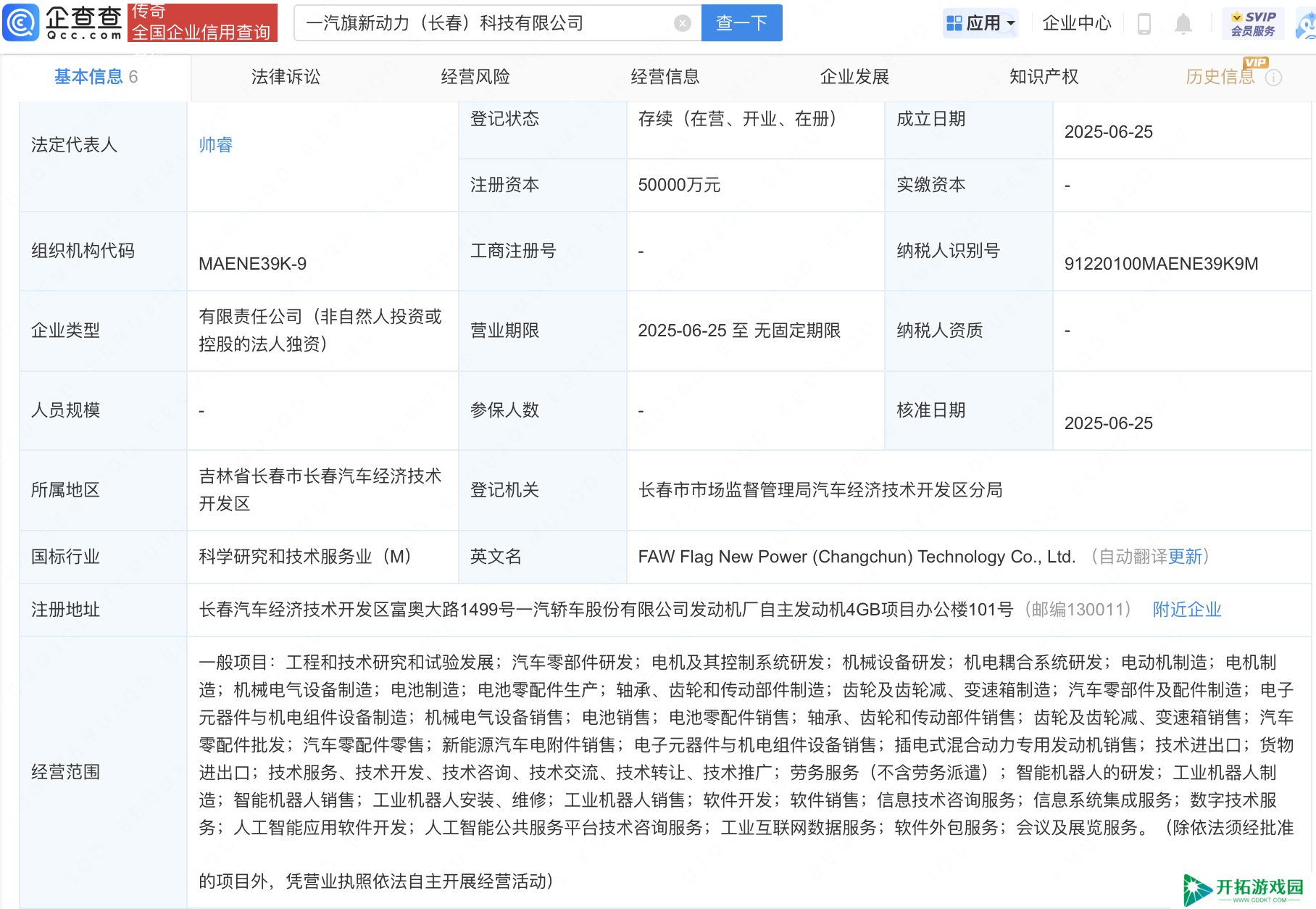Switch to 知识产权 tab
The image size is (1316, 909).
click(1044, 77)
